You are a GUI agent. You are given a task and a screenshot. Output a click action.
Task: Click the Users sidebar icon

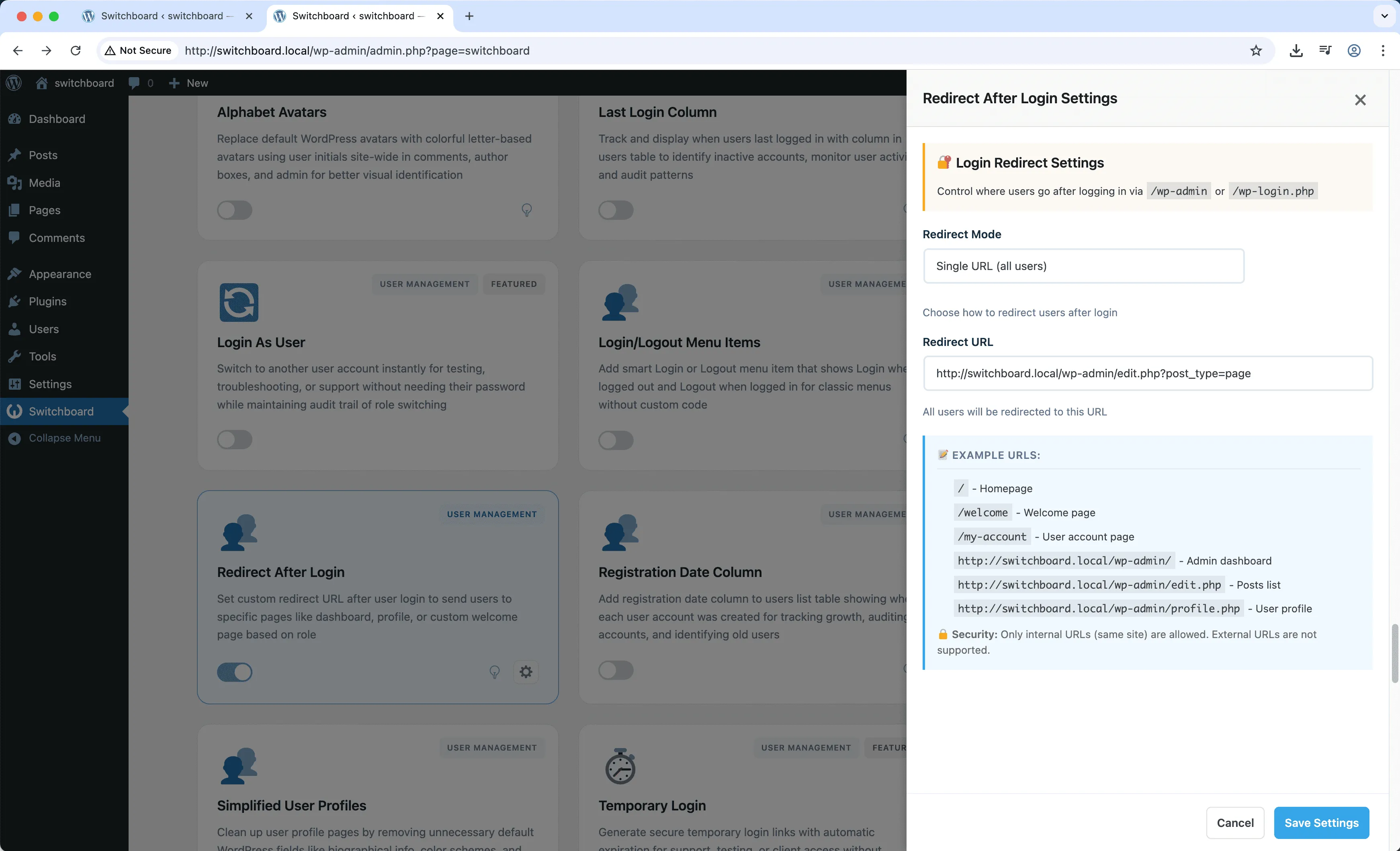tap(15, 329)
